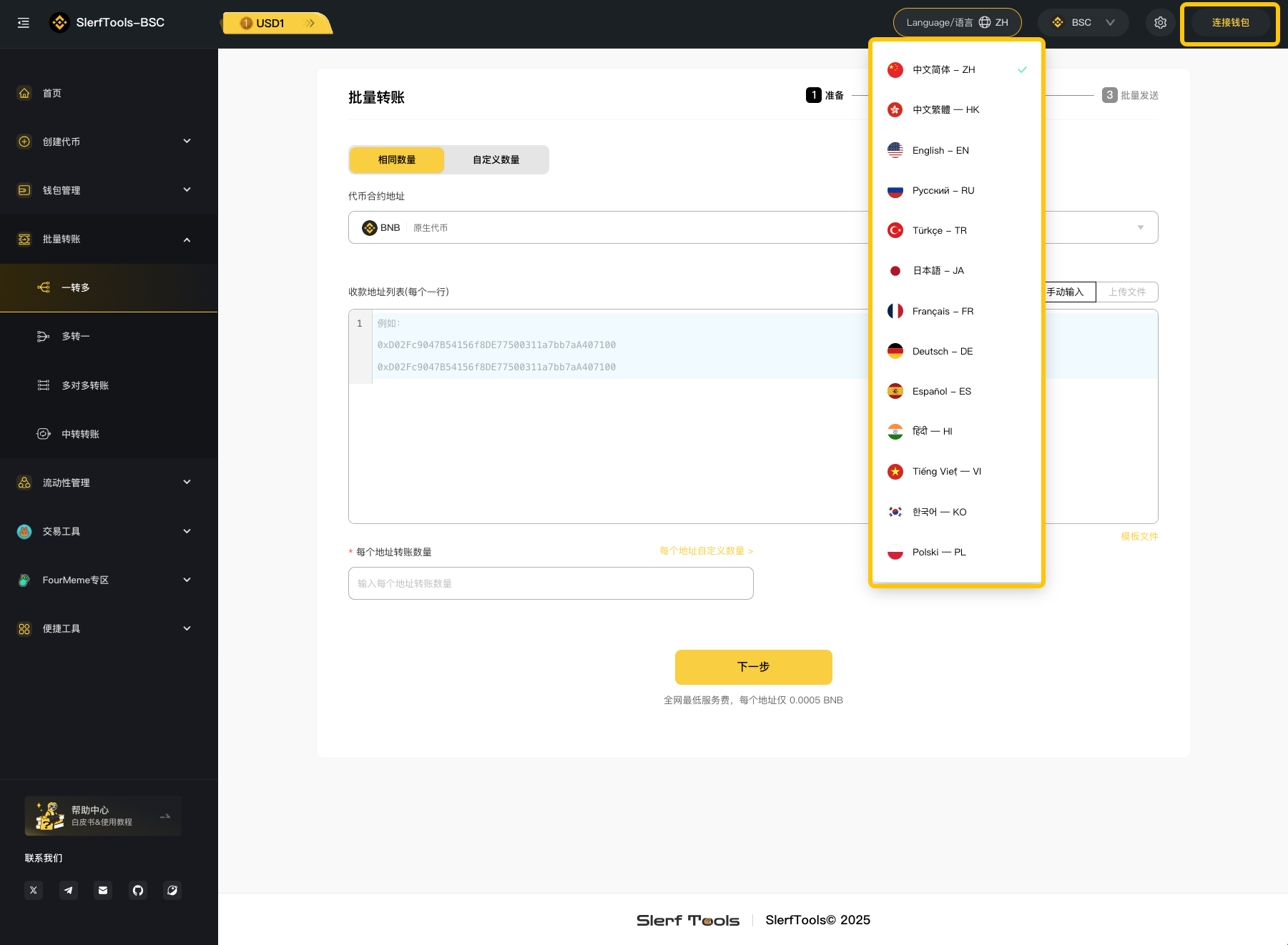Click the 每个地址自定义数量 link
Image resolution: width=1288 pixels, height=945 pixels.
tap(705, 550)
